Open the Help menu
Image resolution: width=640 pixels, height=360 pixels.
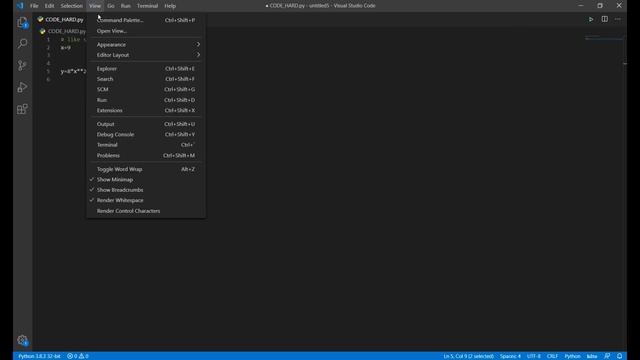pos(170,6)
